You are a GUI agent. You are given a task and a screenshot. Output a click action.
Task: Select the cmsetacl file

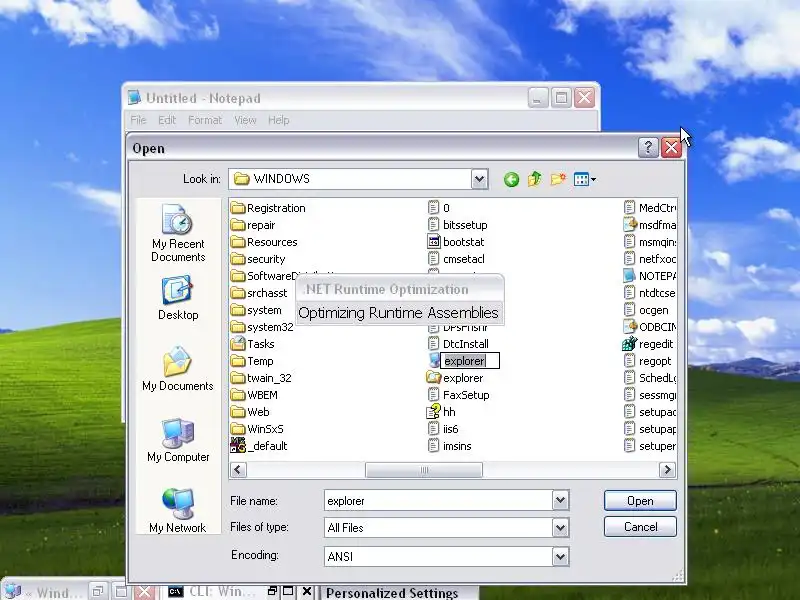click(456, 259)
